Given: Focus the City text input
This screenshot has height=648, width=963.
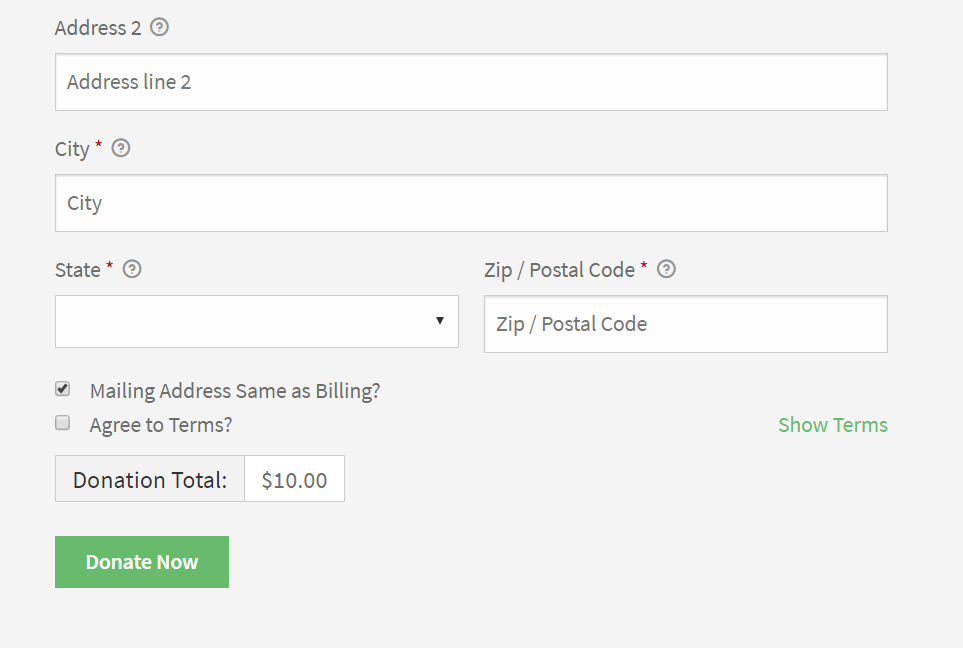Looking at the screenshot, I should pyautogui.click(x=470, y=202).
